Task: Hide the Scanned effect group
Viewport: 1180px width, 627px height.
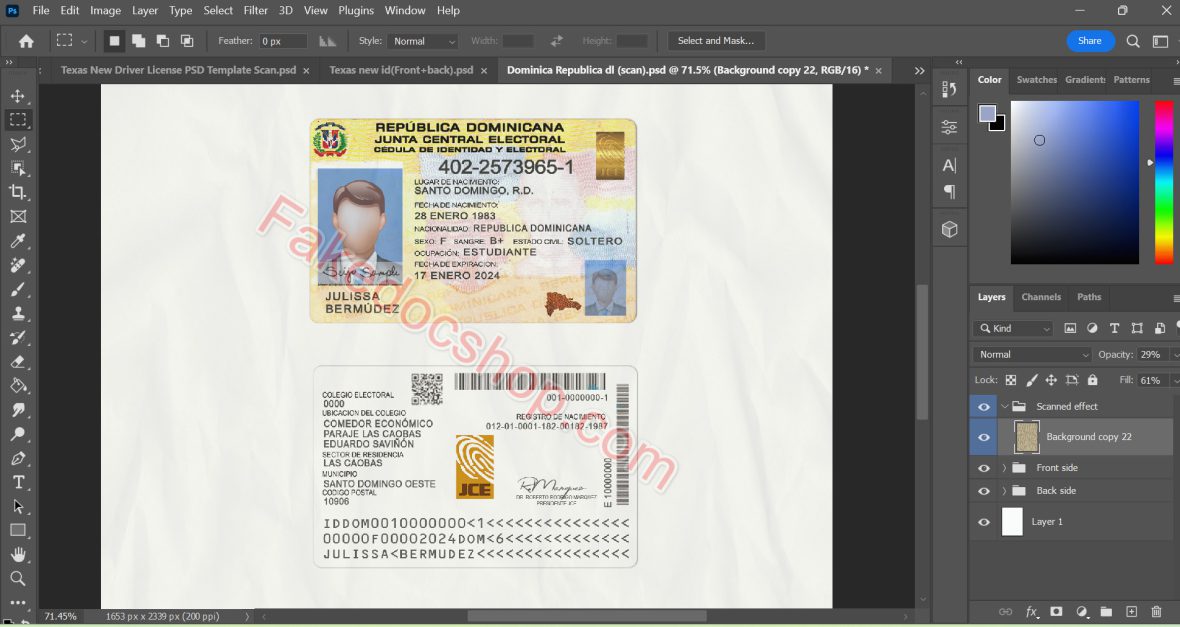Action: 984,406
